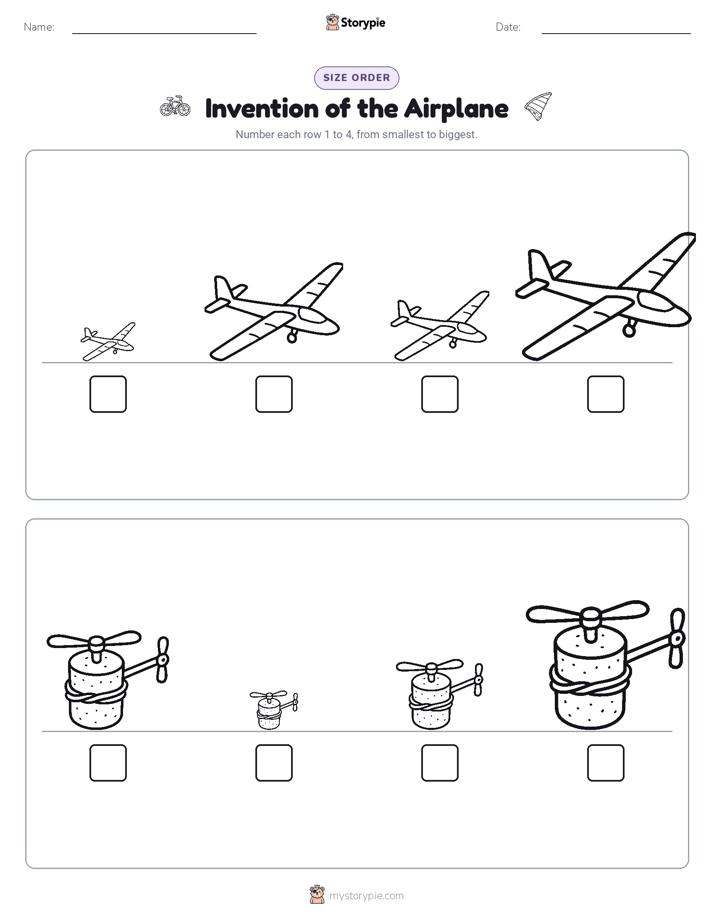Click the bear icon next to mystorypie.com
This screenshot has width=714, height=924.
pyautogui.click(x=317, y=895)
